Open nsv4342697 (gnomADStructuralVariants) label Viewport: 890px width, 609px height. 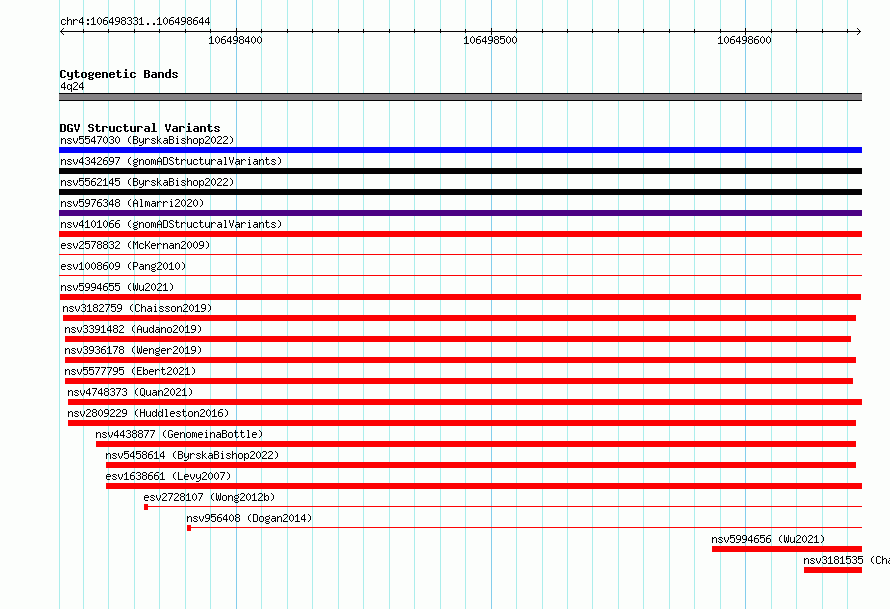click(171, 161)
